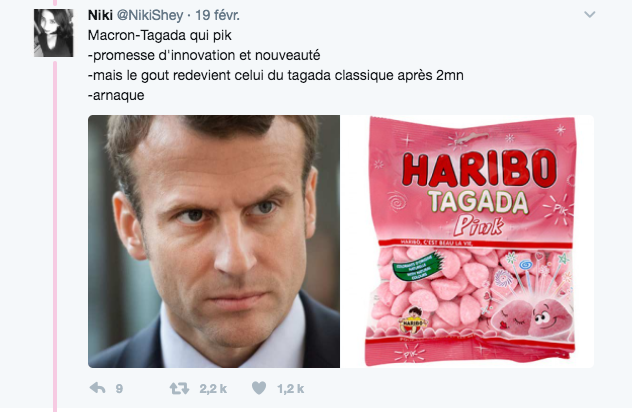Click the tweet line "Macron-Tagada qui pik"

coord(160,35)
